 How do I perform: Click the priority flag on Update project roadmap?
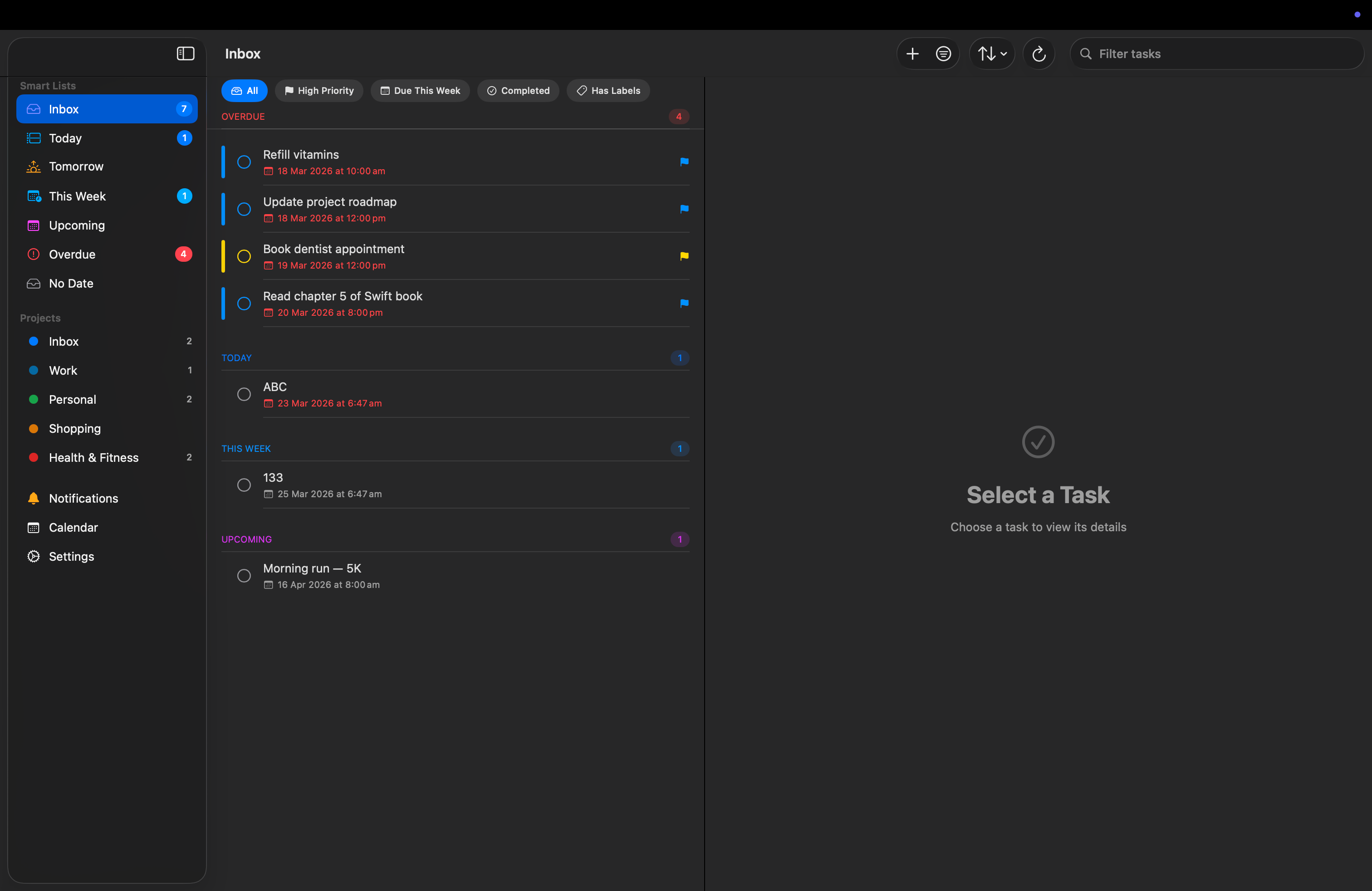(x=684, y=209)
